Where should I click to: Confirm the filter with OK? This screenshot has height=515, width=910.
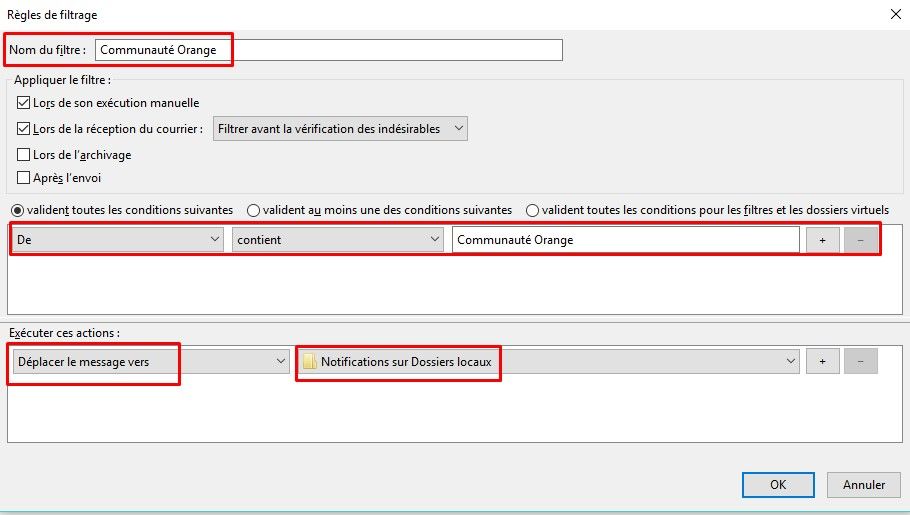click(778, 485)
